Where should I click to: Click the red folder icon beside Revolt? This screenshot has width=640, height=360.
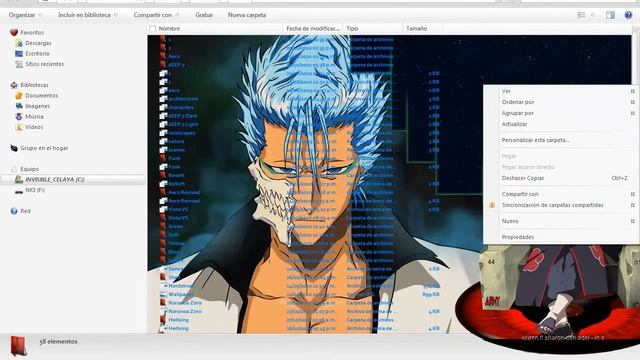163,175
